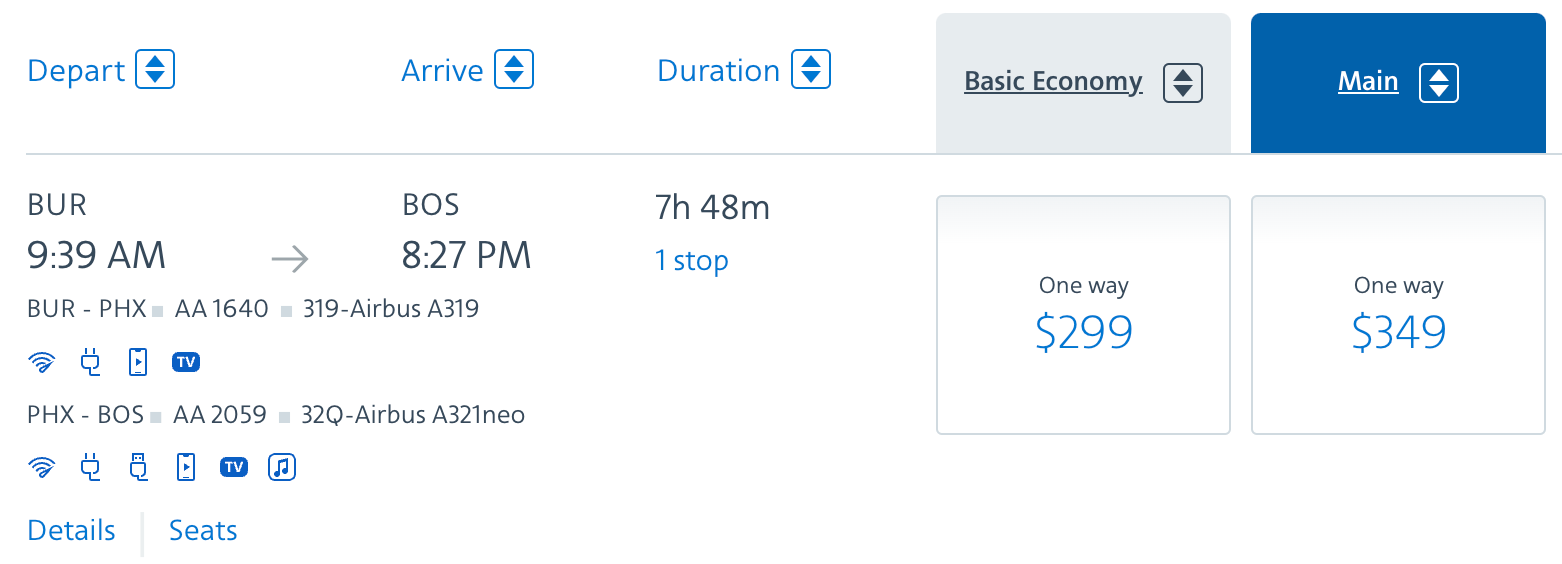Choose the $349 Main one-way fare
The width and height of the screenshot is (1562, 564).
point(1399,315)
